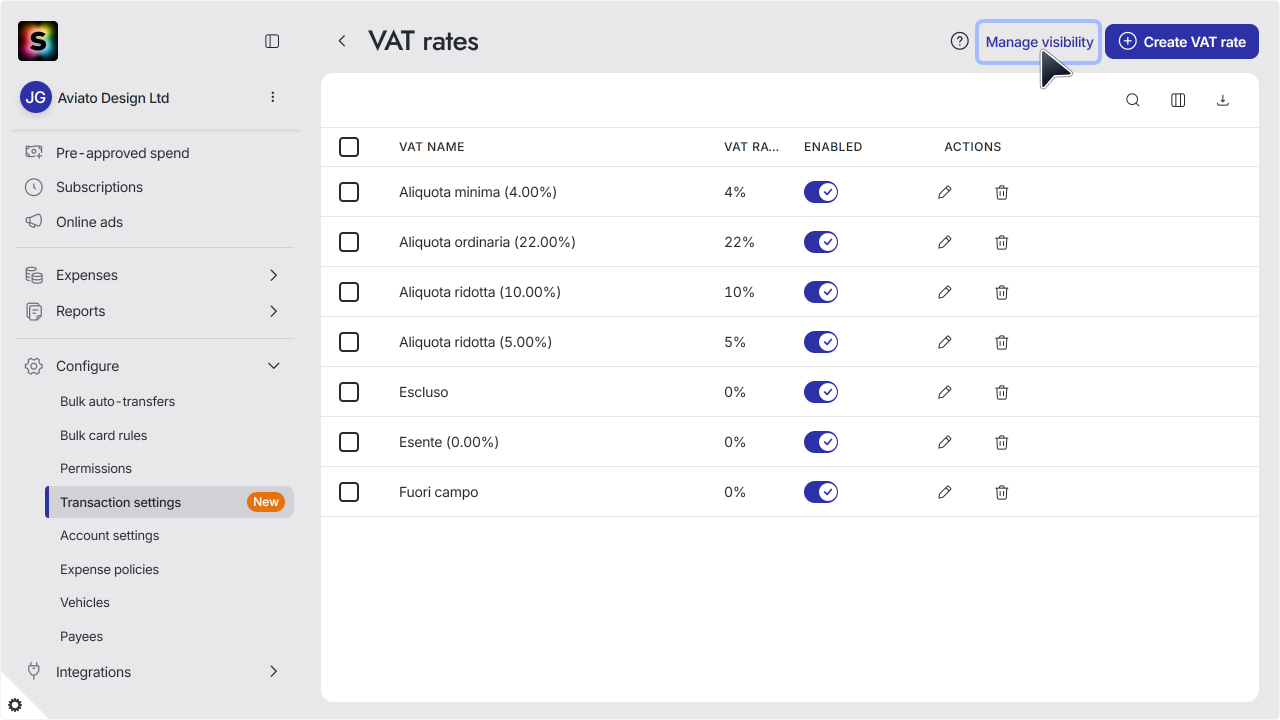Expand the Integrations section chevron

(x=274, y=672)
